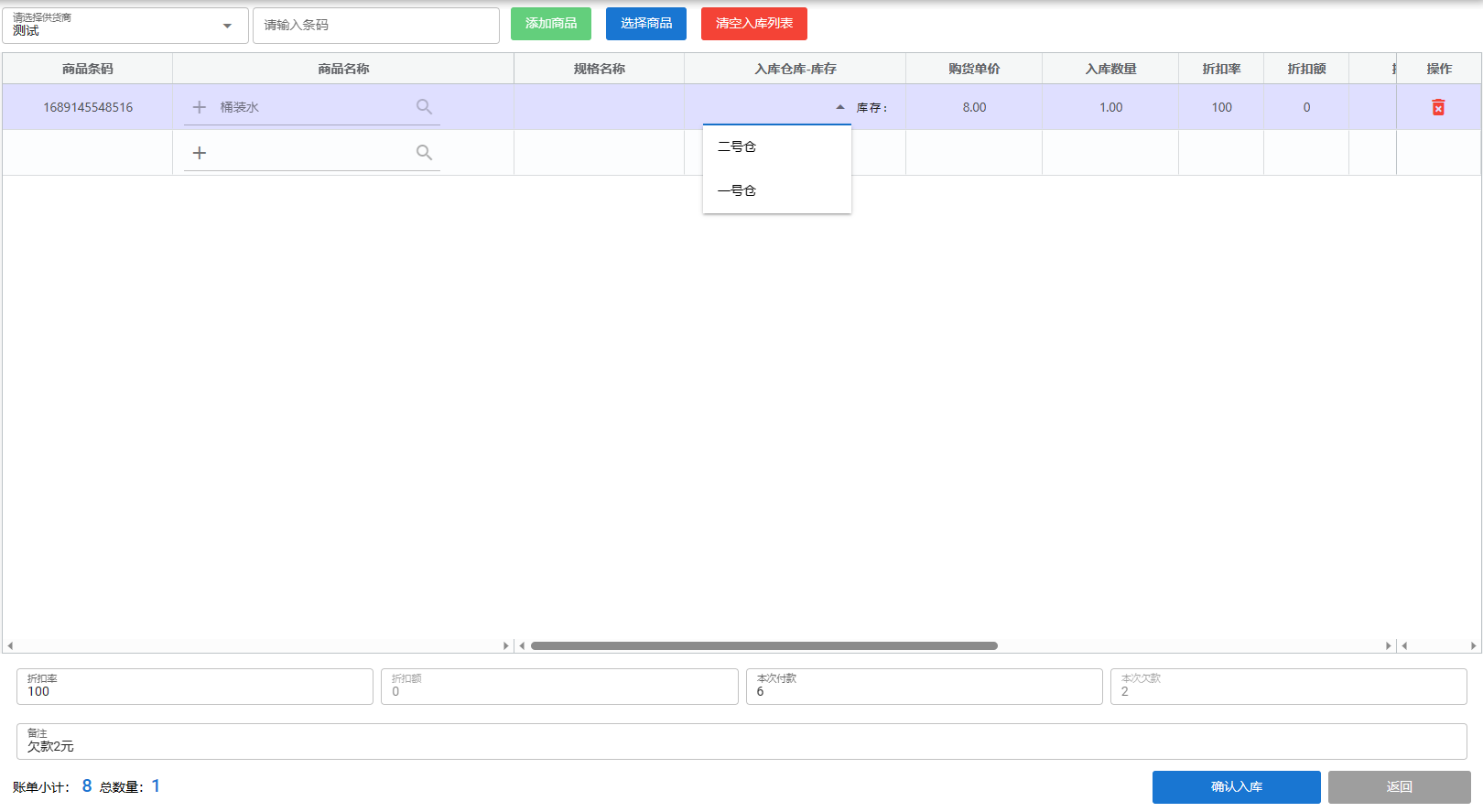This screenshot has height=812, width=1483.
Task: Click the plus icon beside 桶装水
Action: pyautogui.click(x=199, y=107)
